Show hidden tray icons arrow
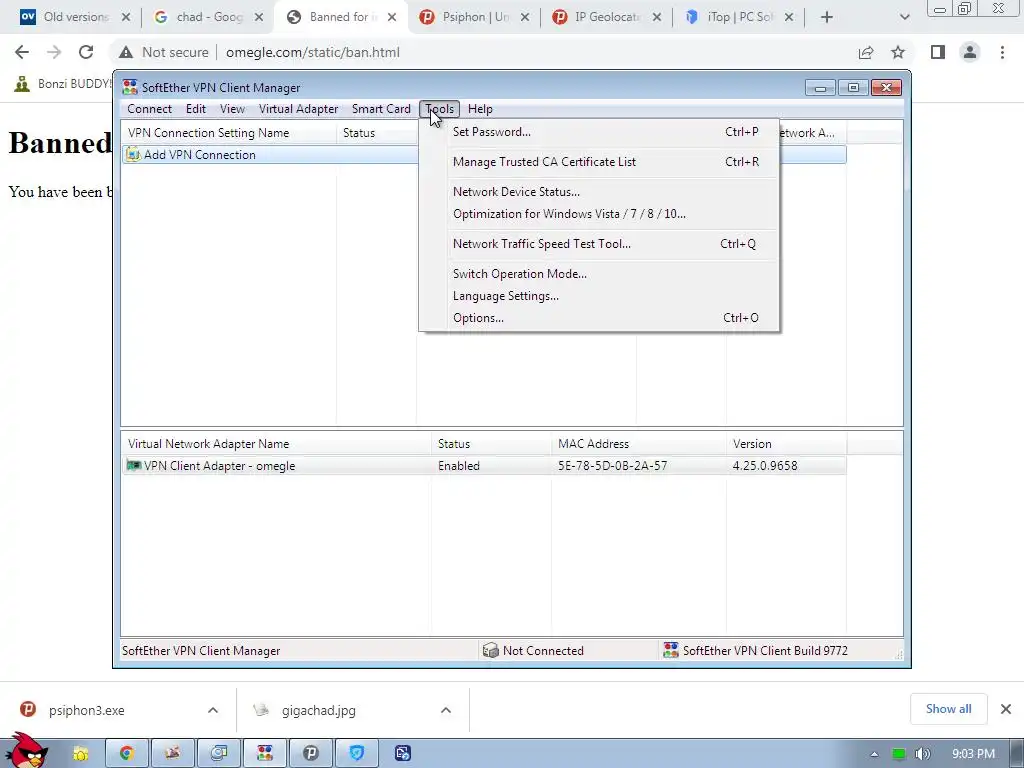 click(874, 754)
